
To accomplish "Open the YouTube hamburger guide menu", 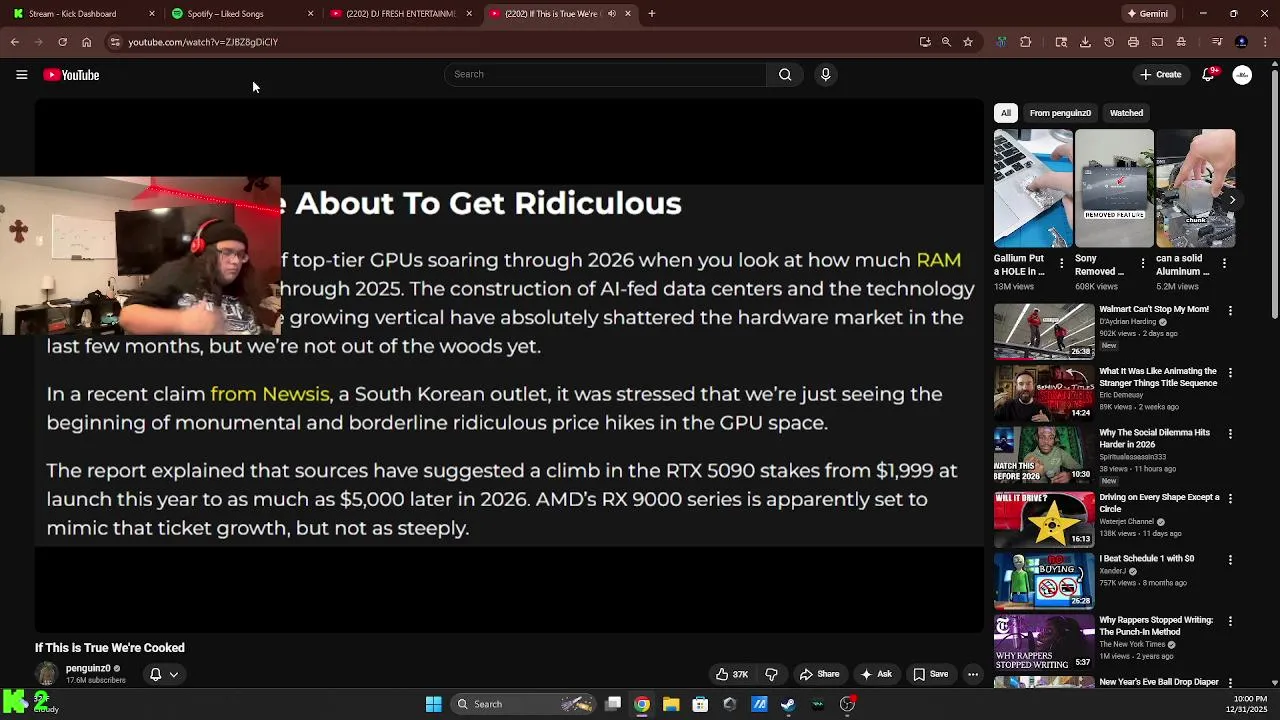I will pos(21,75).
